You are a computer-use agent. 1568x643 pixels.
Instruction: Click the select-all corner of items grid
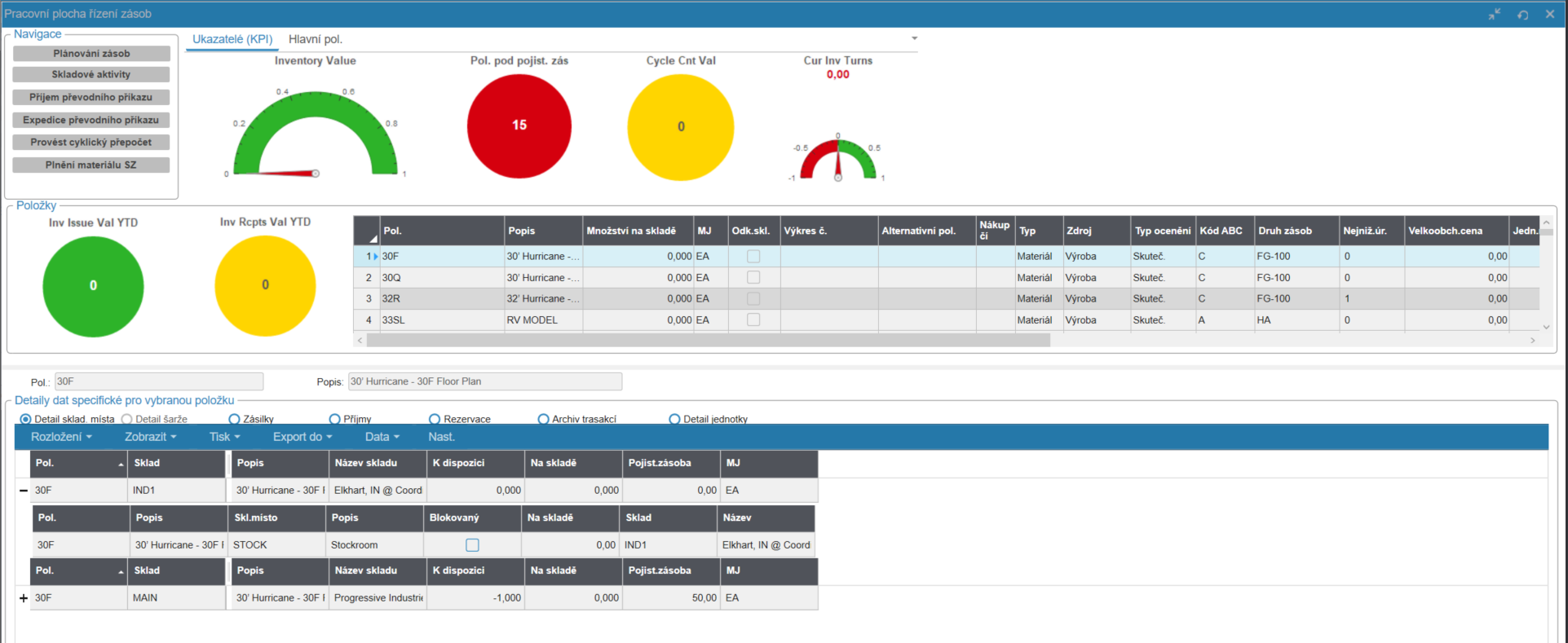point(367,231)
